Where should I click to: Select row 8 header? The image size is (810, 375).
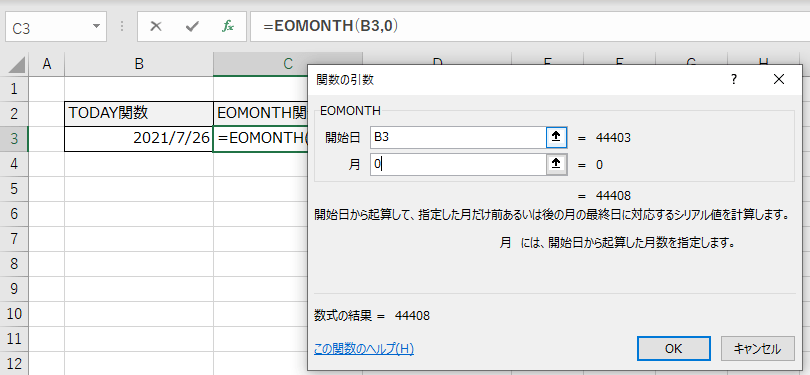point(14,264)
